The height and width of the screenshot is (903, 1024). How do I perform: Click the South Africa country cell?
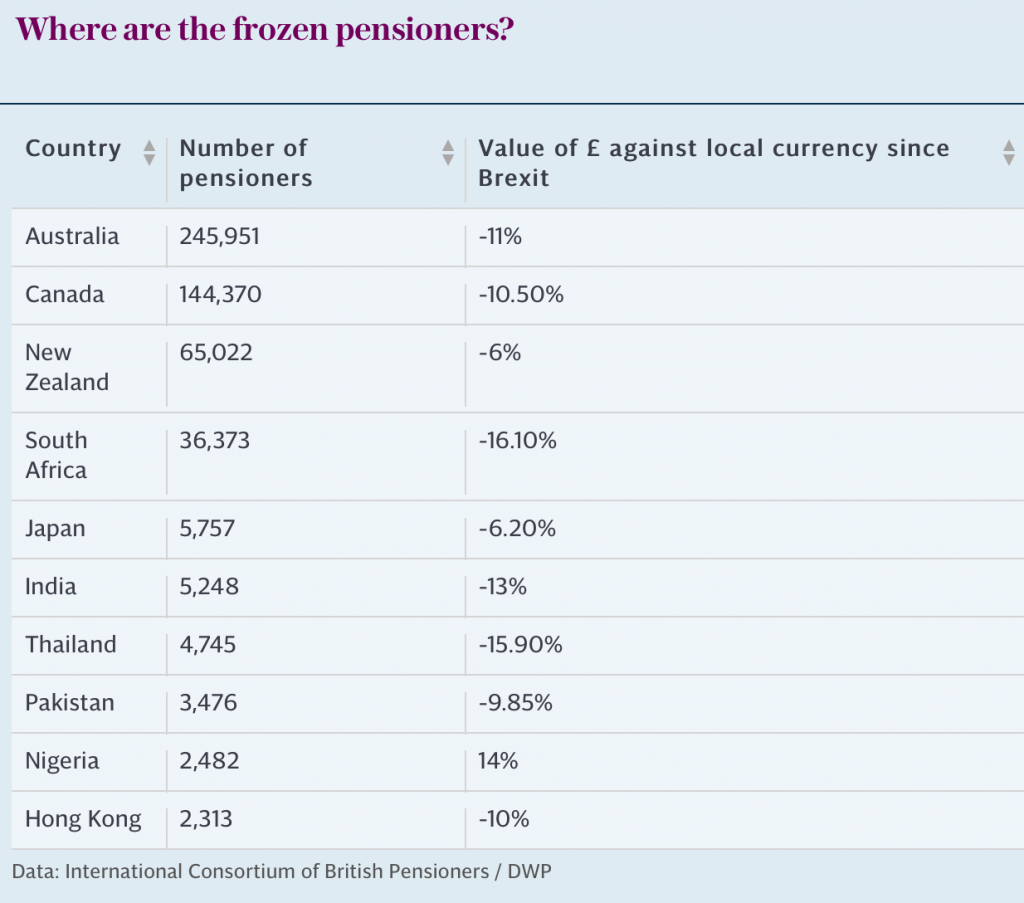(x=56, y=455)
